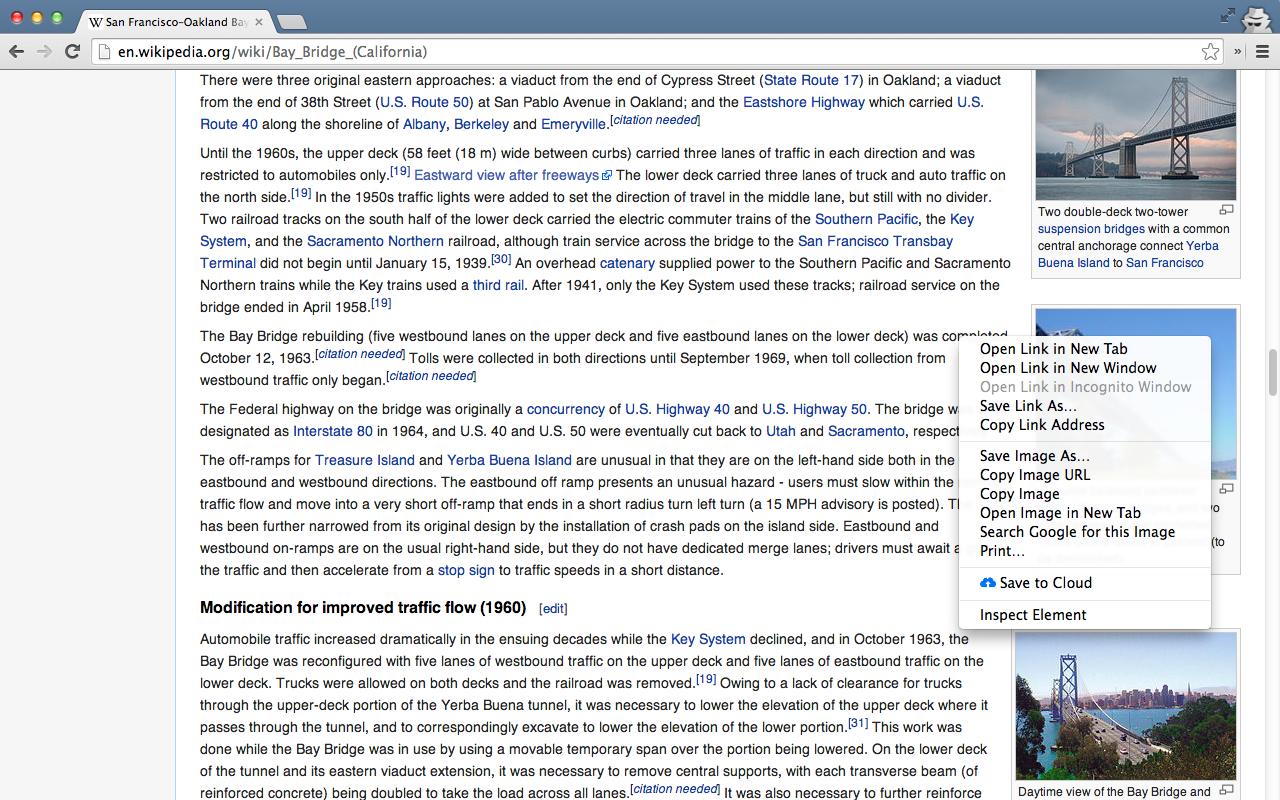Viewport: 1280px width, 800px height.
Task: Bookmark this page with the star icon
Action: (1210, 52)
